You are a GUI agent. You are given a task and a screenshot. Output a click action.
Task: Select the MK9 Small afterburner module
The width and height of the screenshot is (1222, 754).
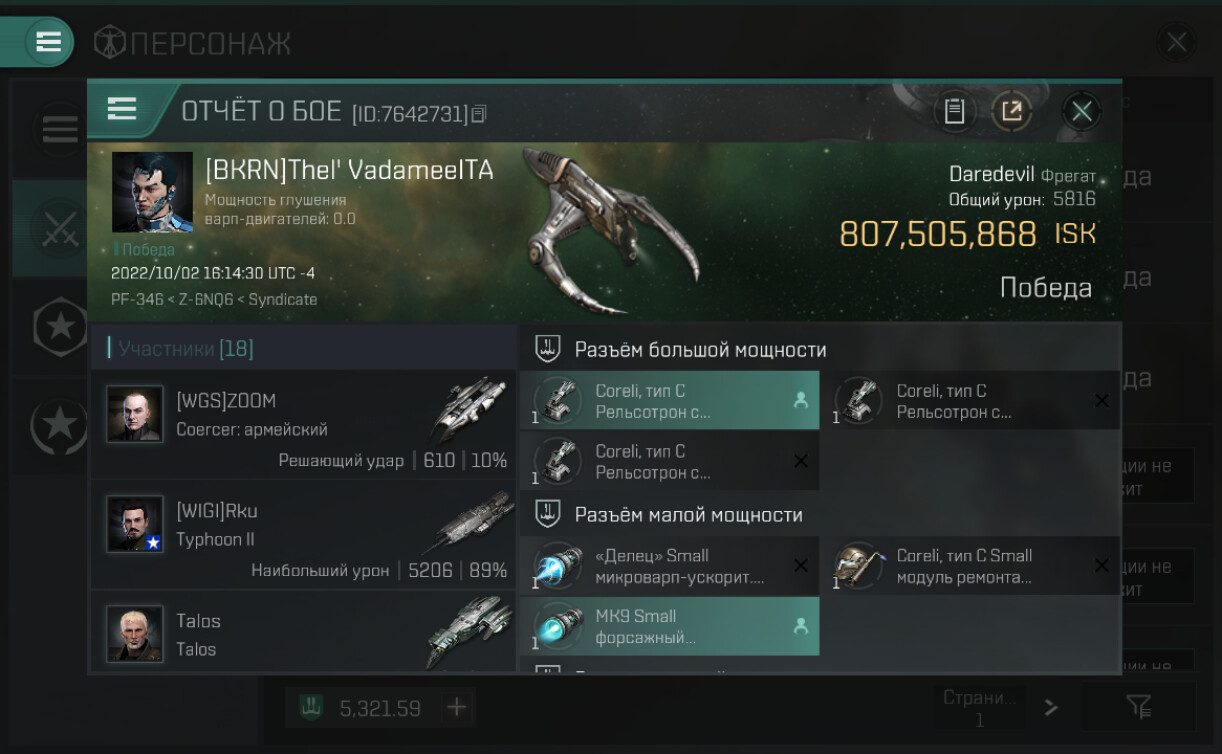669,626
